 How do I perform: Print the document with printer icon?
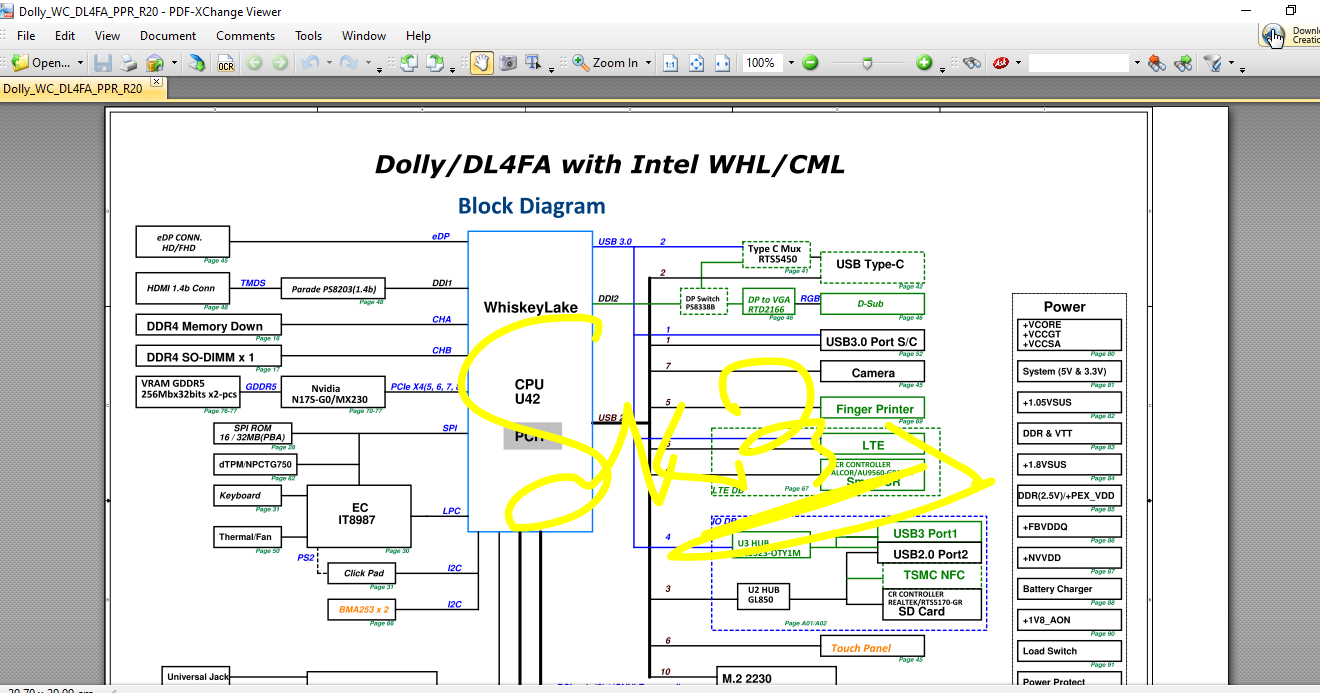tap(129, 62)
